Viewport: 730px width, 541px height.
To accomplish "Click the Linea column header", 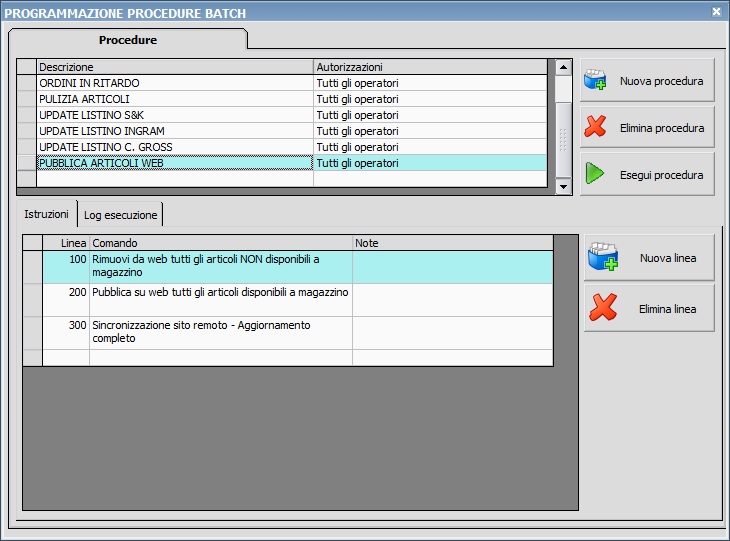I will tap(66, 243).
